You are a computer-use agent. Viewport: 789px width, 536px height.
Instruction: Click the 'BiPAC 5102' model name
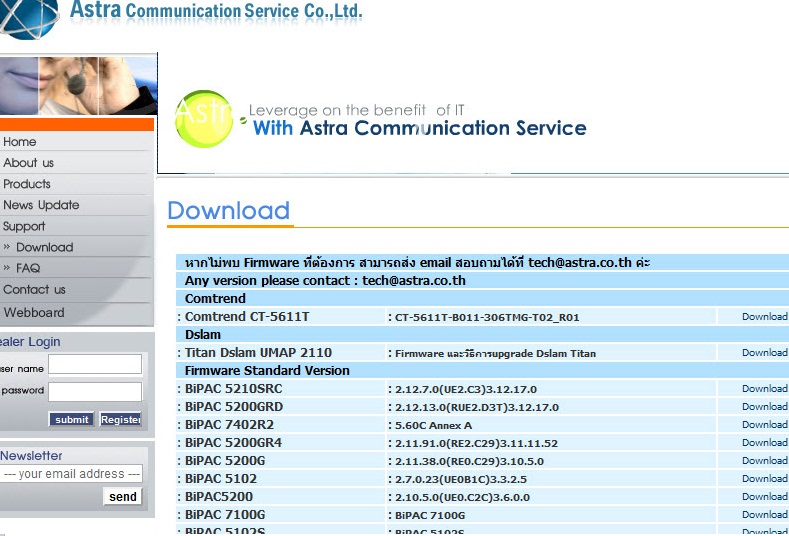click(221, 479)
